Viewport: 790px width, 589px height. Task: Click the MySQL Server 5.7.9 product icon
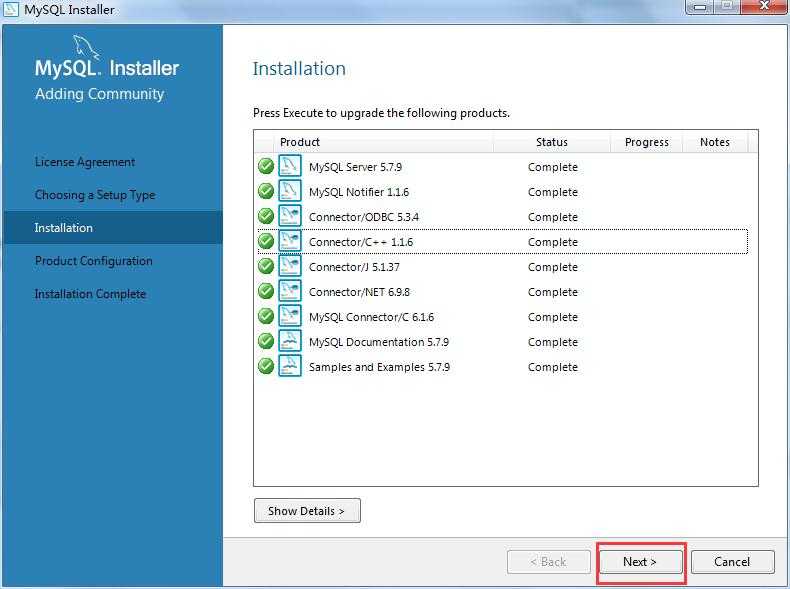[x=290, y=166]
